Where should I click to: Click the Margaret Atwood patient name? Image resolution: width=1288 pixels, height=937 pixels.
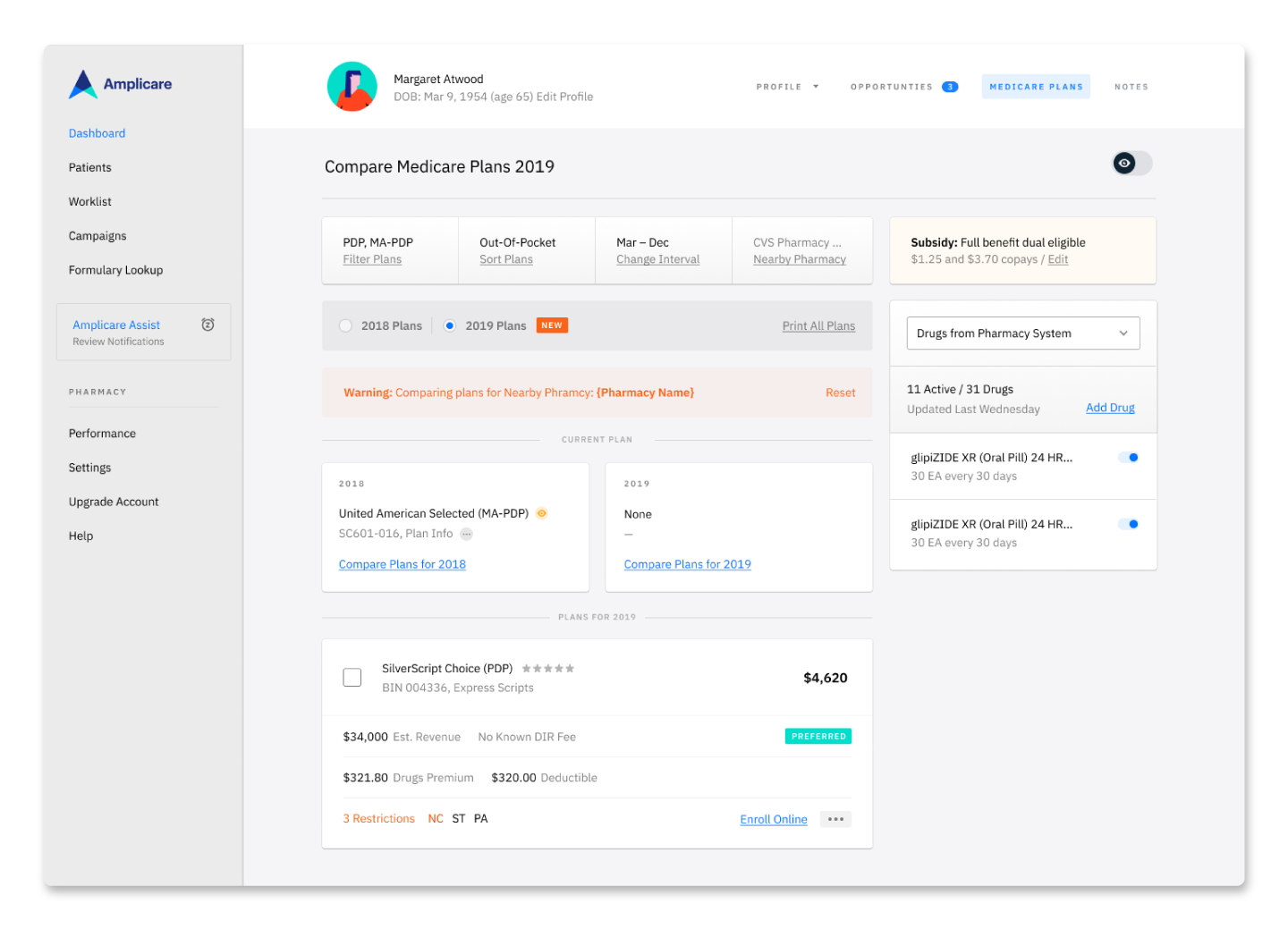[438, 79]
